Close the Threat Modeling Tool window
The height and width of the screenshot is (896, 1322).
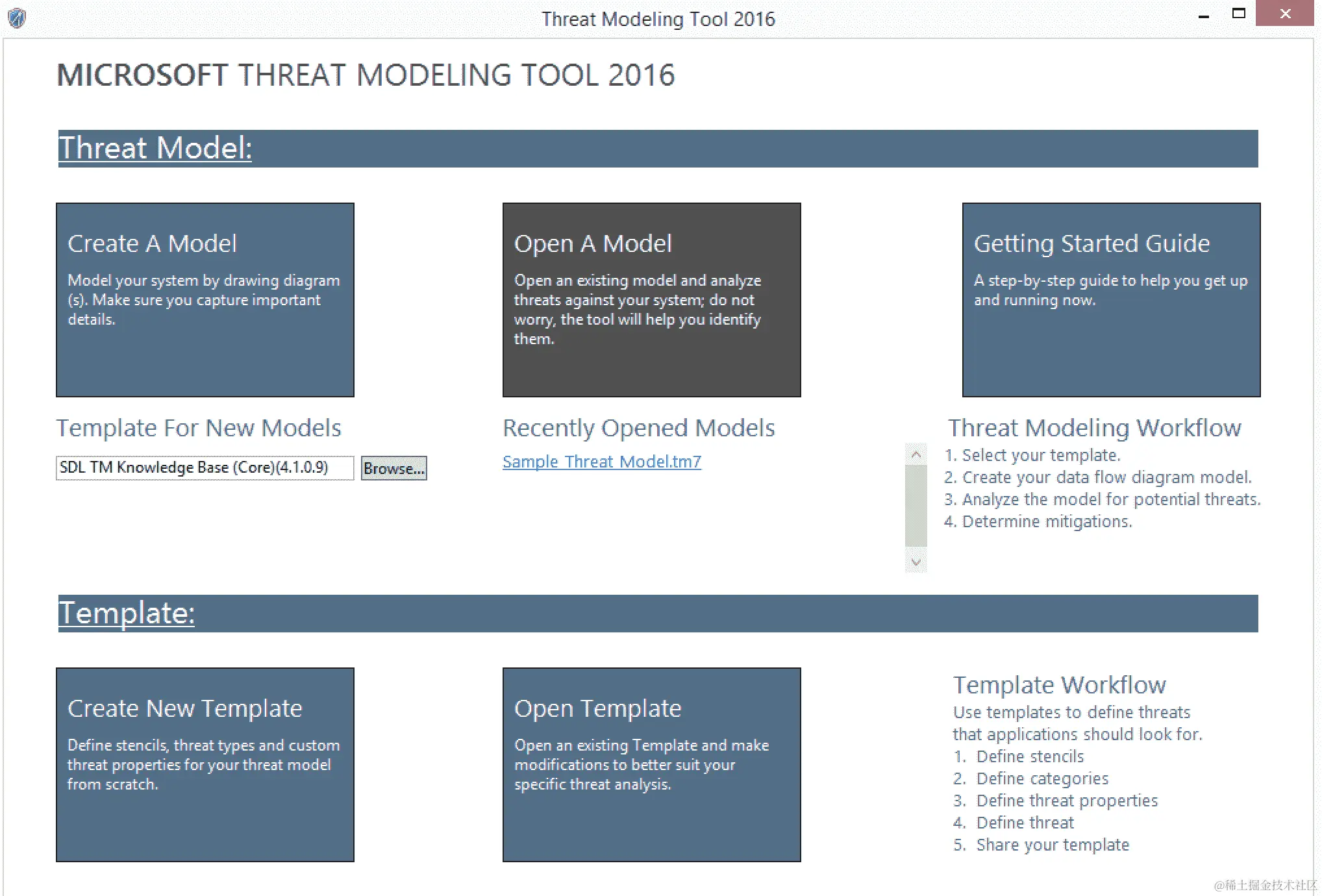(x=1284, y=14)
